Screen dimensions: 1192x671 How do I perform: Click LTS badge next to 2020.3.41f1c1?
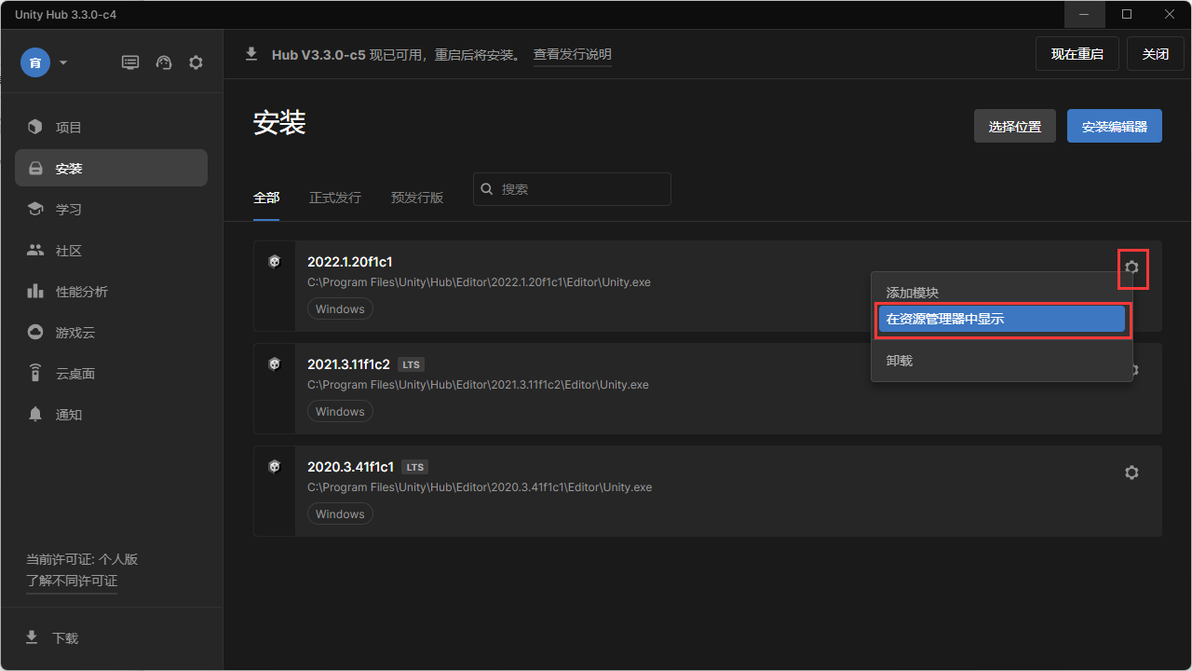point(415,467)
